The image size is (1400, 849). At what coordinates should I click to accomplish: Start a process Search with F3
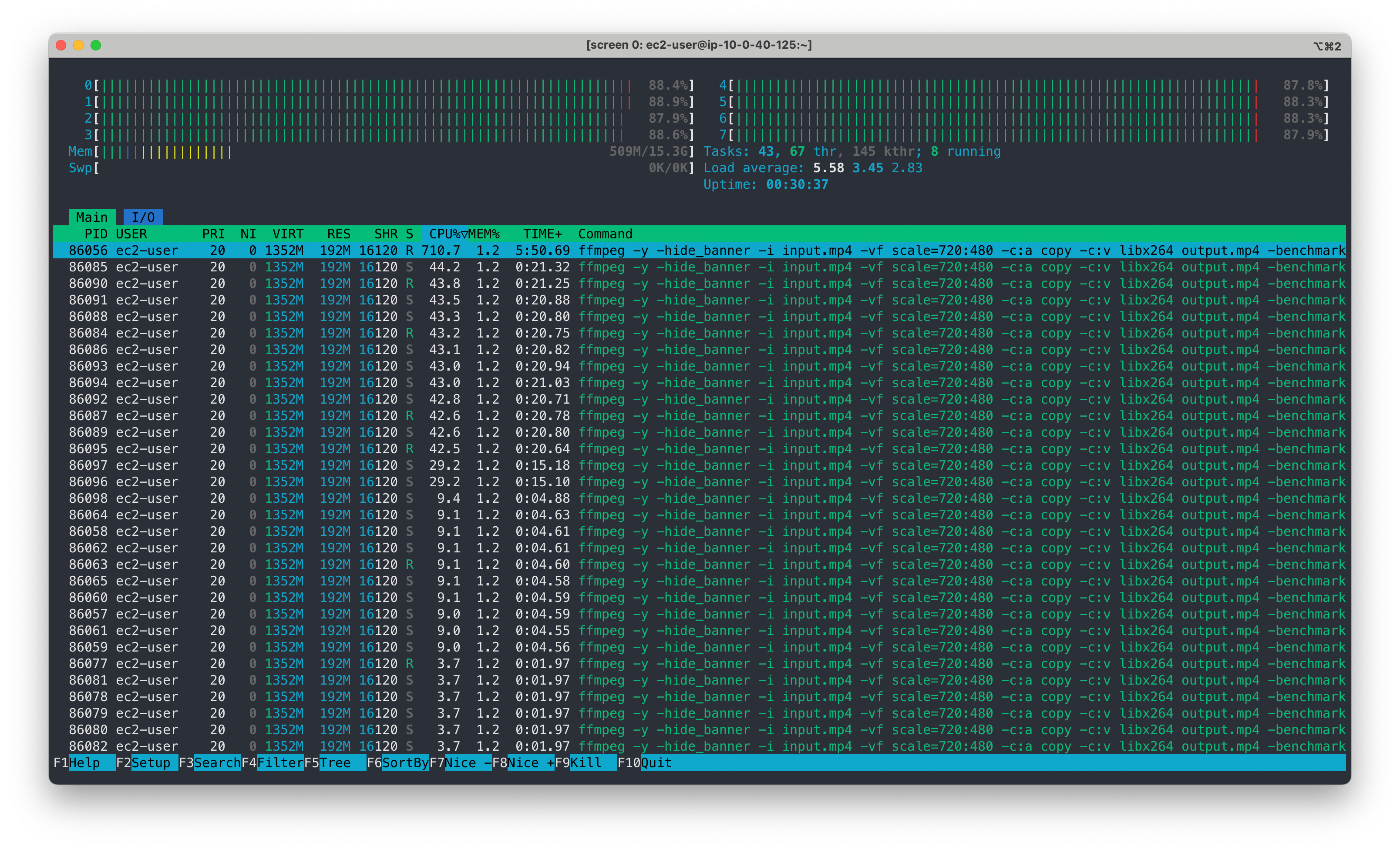[212, 762]
